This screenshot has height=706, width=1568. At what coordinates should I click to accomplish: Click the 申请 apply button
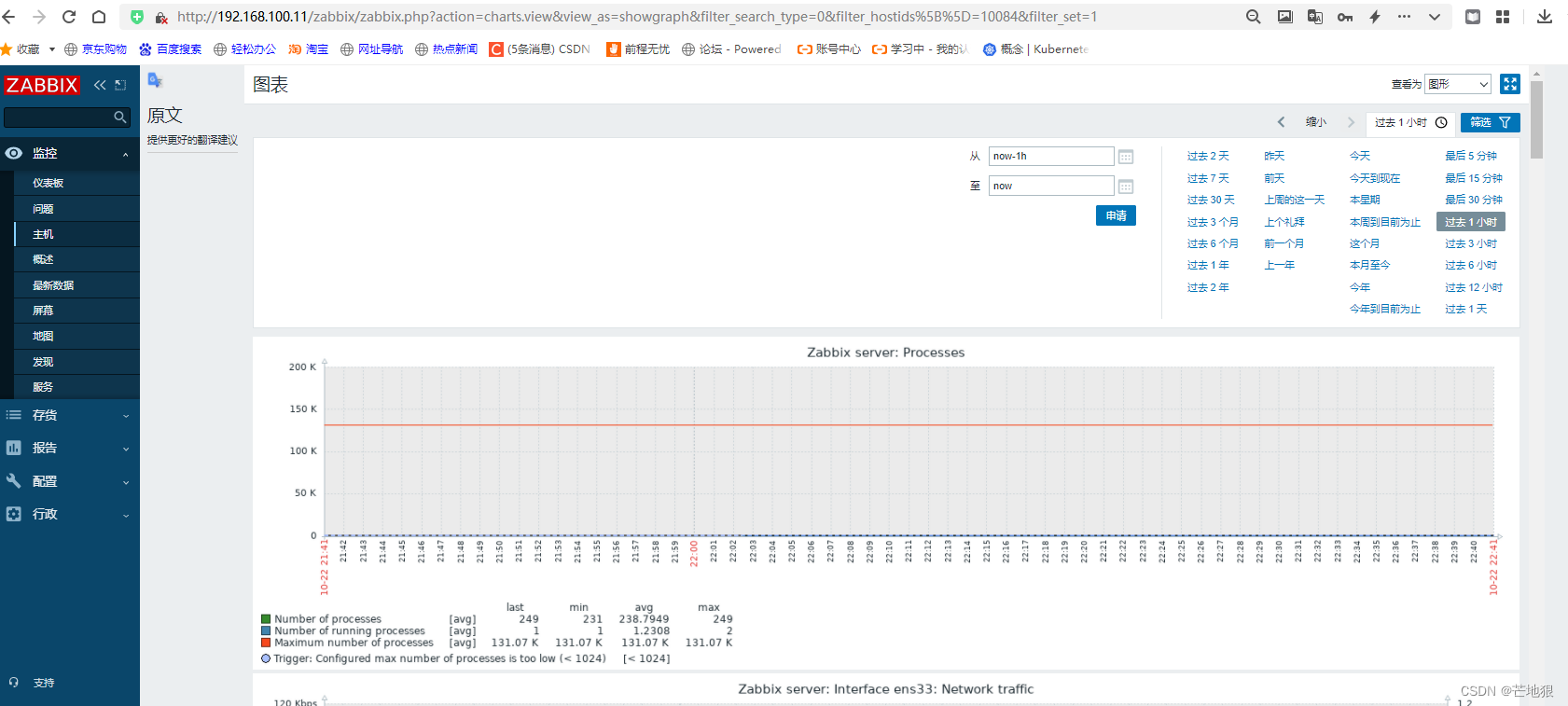tap(1116, 215)
